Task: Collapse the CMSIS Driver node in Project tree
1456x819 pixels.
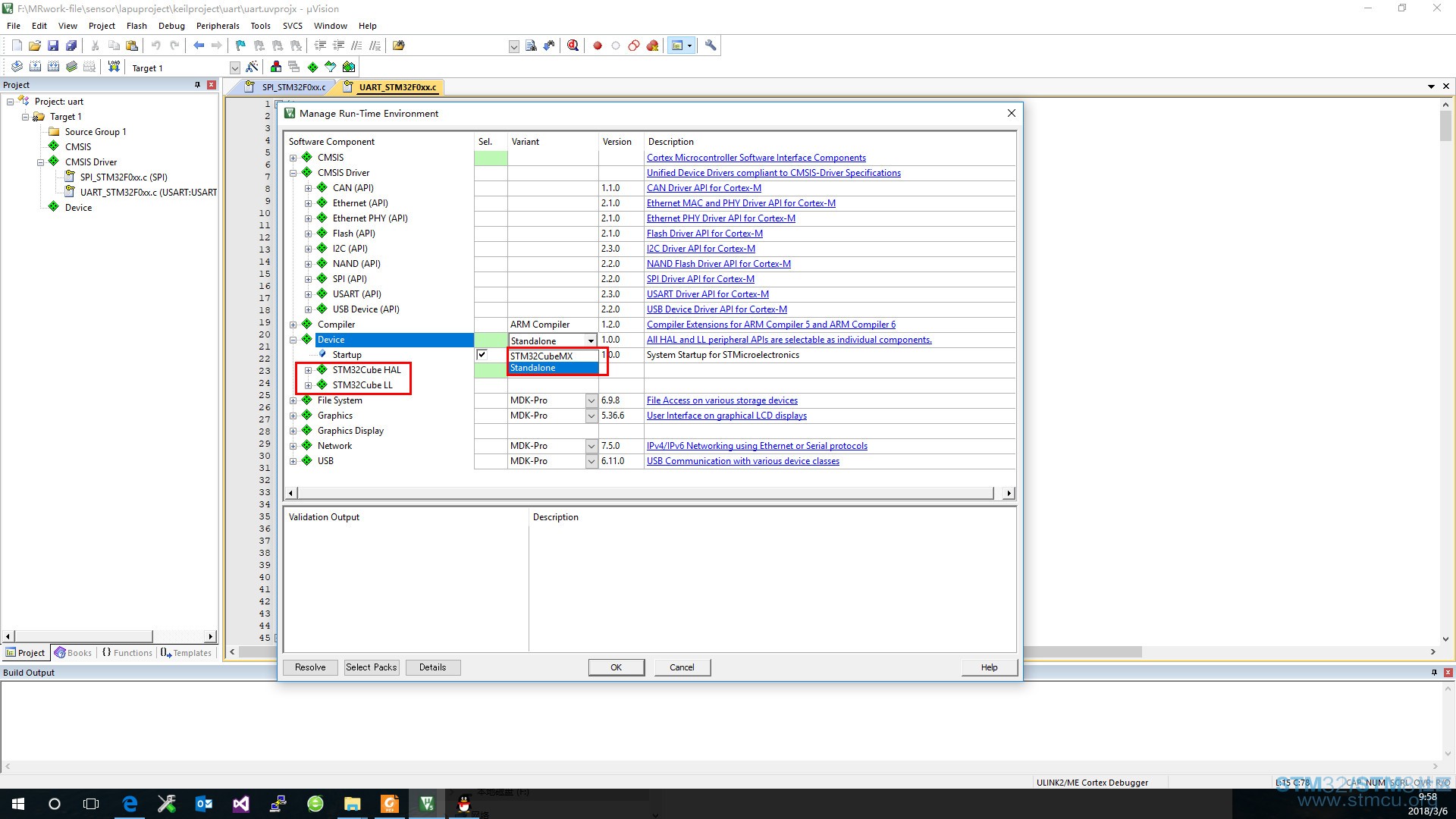Action: (x=41, y=162)
